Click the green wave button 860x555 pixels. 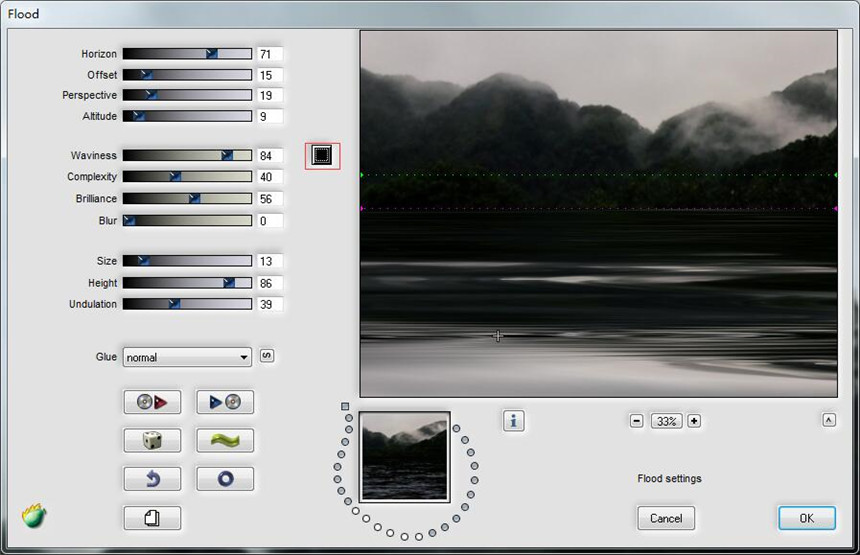pos(225,440)
